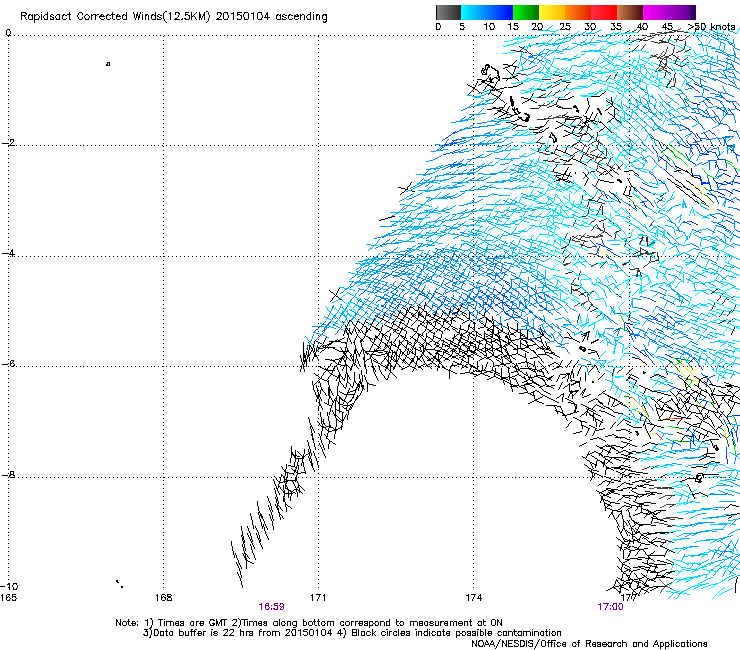Image resolution: width=740 pixels, height=650 pixels.
Task: Click the '35' legend scale label
Action: coord(616,27)
